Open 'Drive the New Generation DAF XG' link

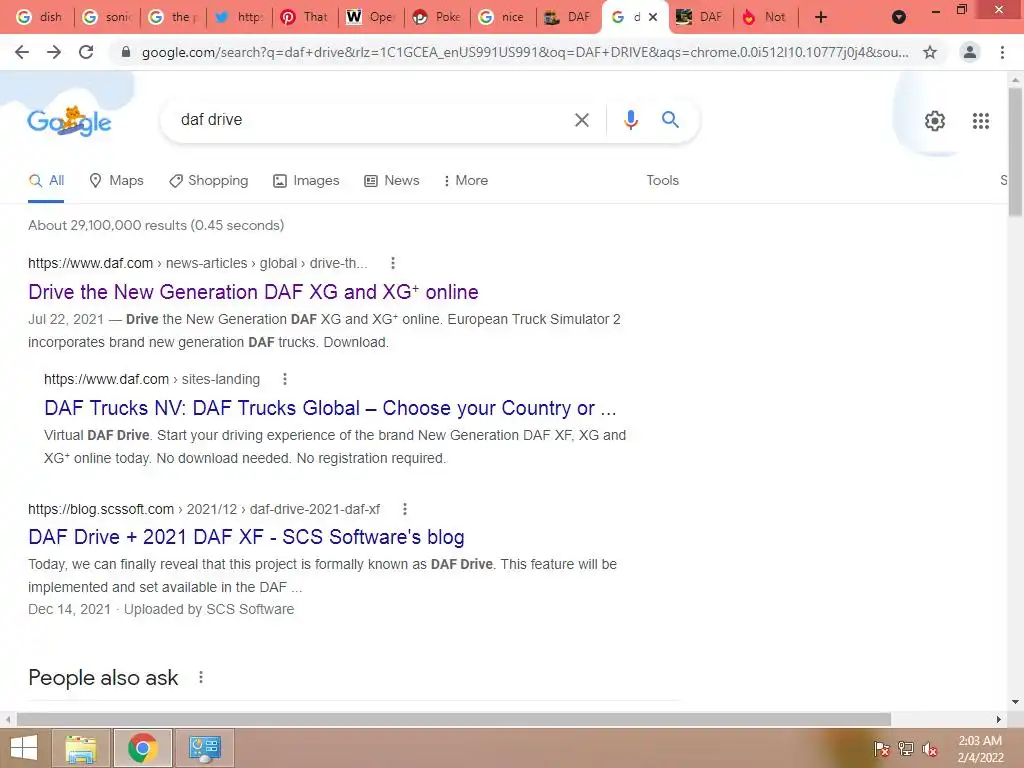tap(253, 292)
